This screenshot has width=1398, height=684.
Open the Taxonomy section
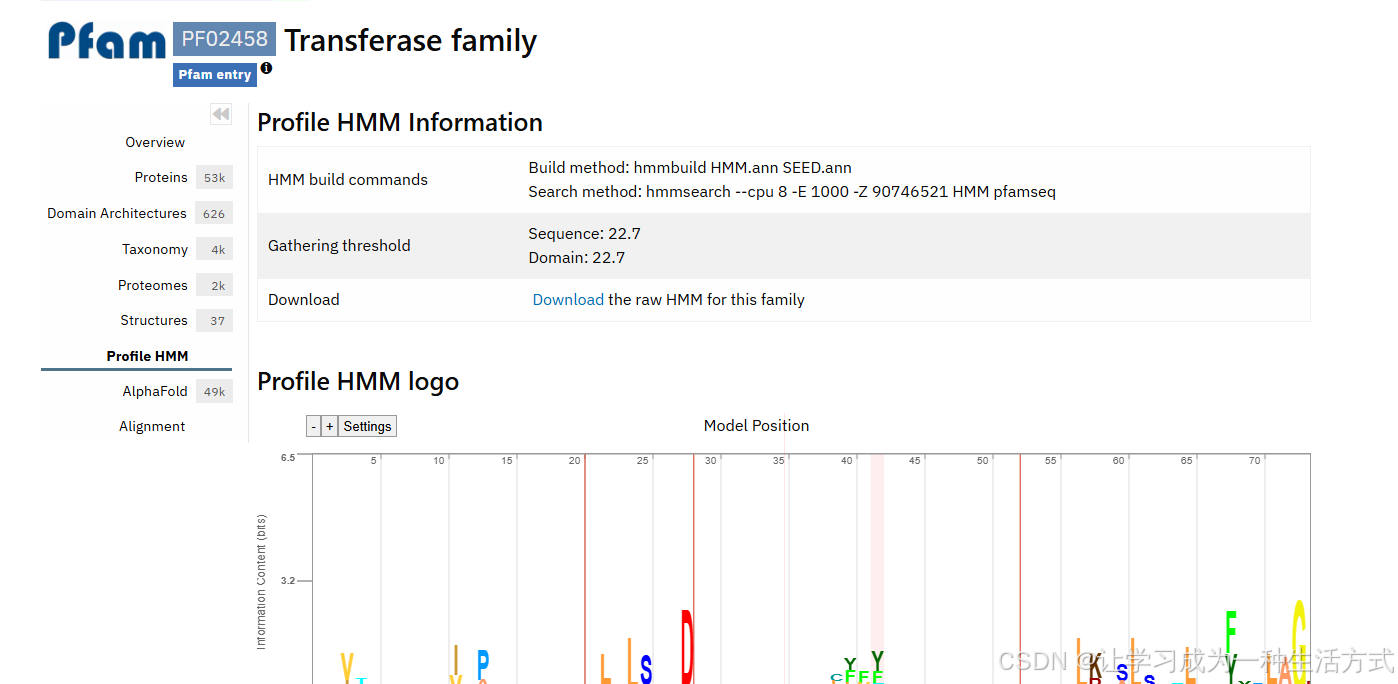pyautogui.click(x=155, y=249)
